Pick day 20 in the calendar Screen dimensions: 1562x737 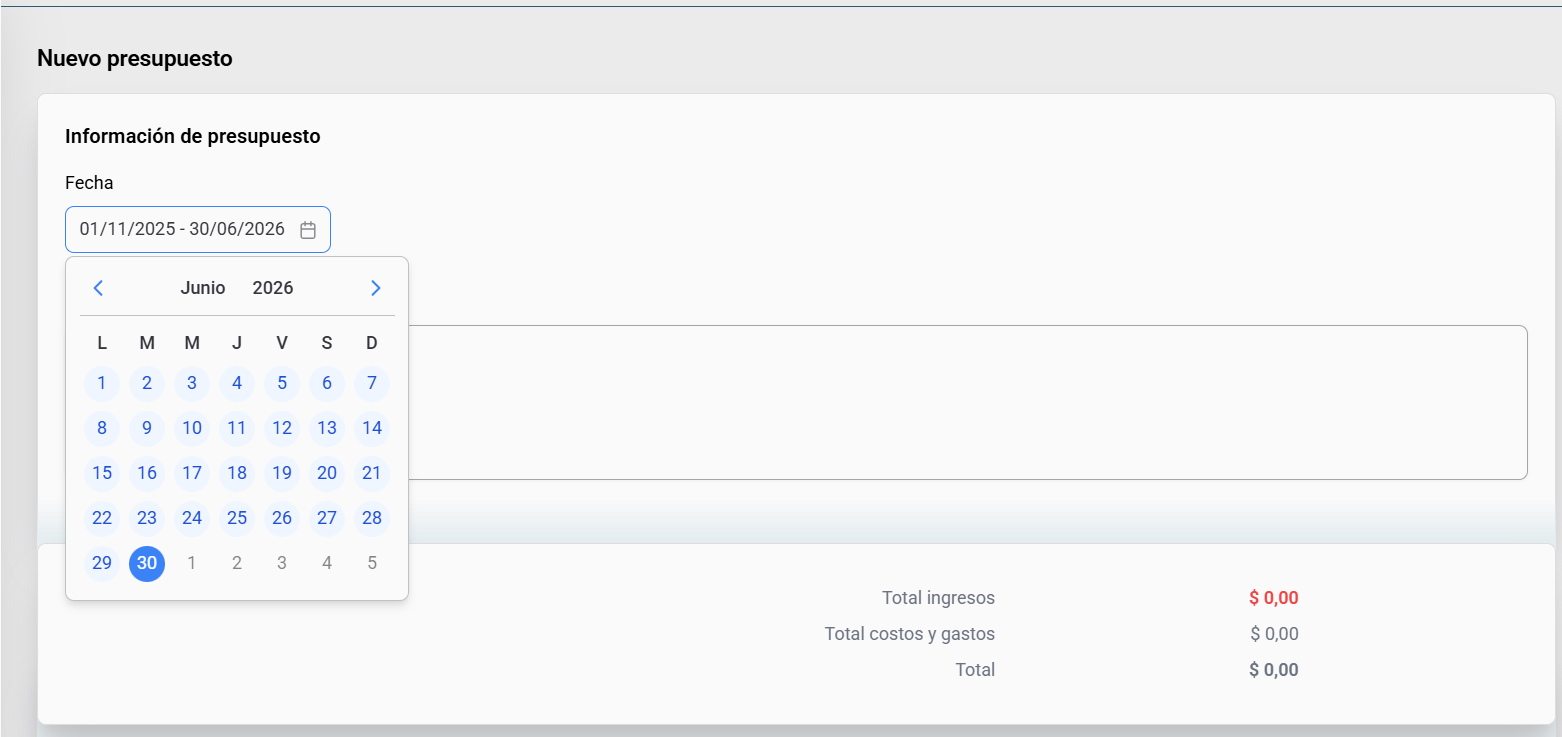[x=327, y=473]
